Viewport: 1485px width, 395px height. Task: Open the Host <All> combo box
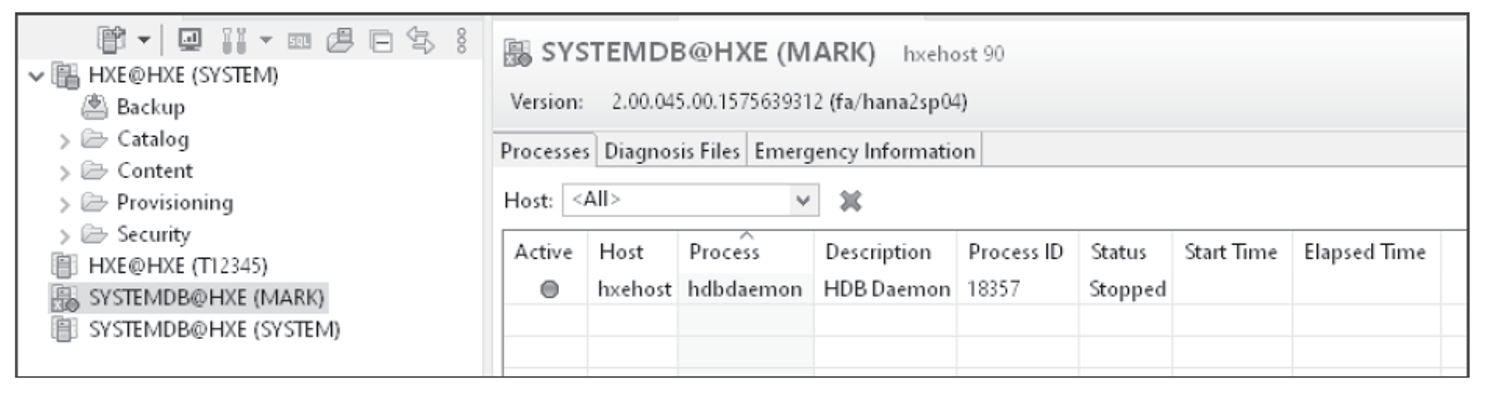[691, 200]
